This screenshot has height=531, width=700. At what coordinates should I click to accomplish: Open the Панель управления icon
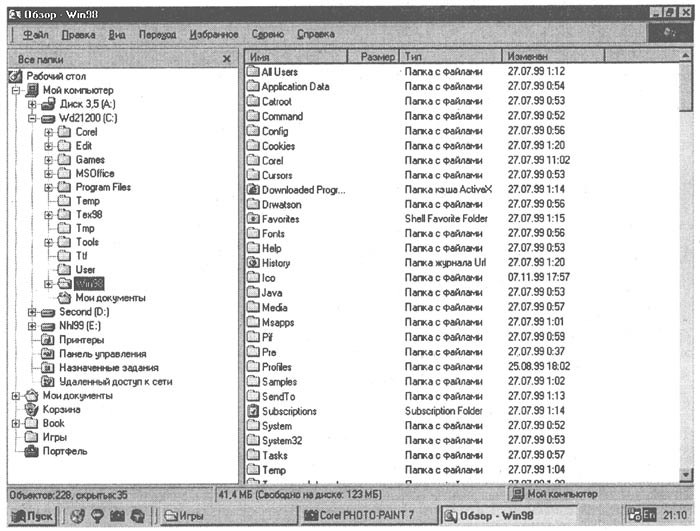click(48, 354)
